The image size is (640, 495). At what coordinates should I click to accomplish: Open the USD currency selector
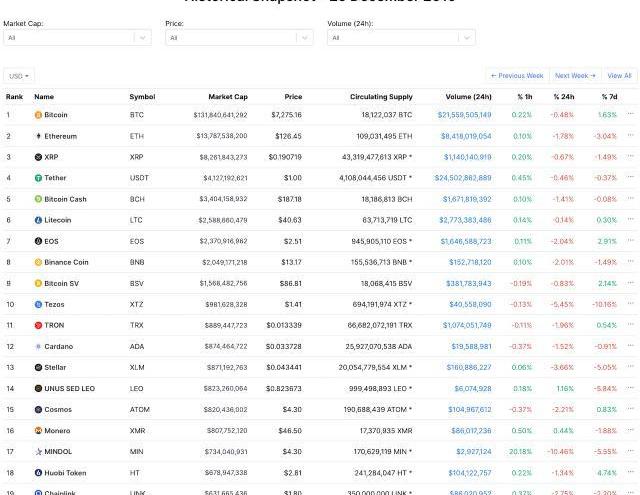coord(19,76)
